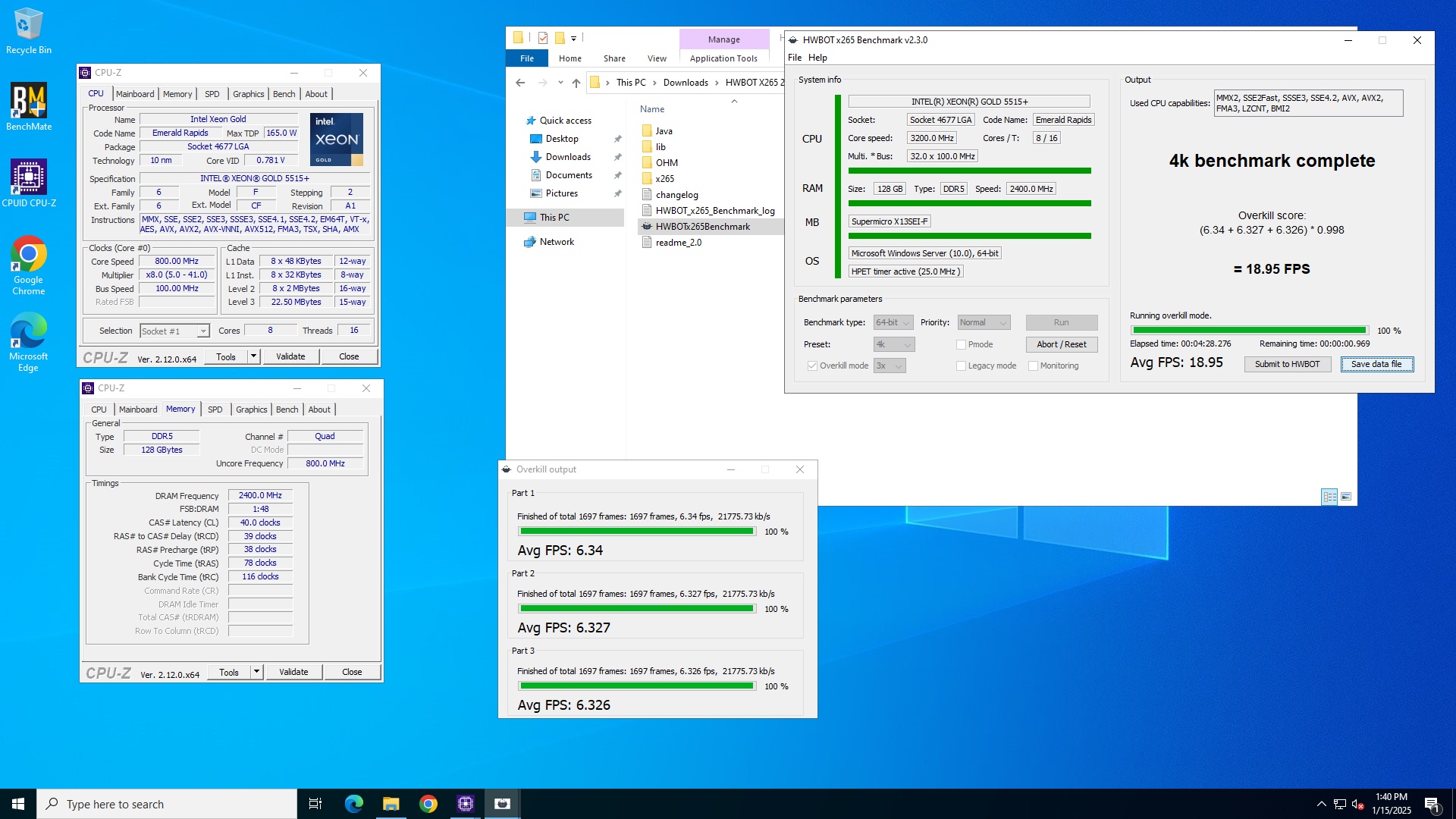
Task: Click CPU-Z icon in taskbar
Action: click(465, 804)
